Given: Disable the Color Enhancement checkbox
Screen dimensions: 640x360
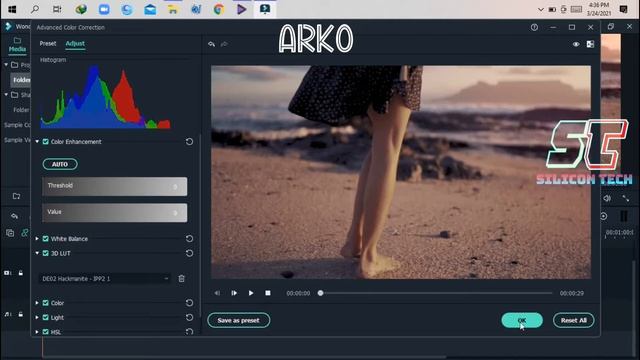Looking at the screenshot, I should pyautogui.click(x=46, y=142).
